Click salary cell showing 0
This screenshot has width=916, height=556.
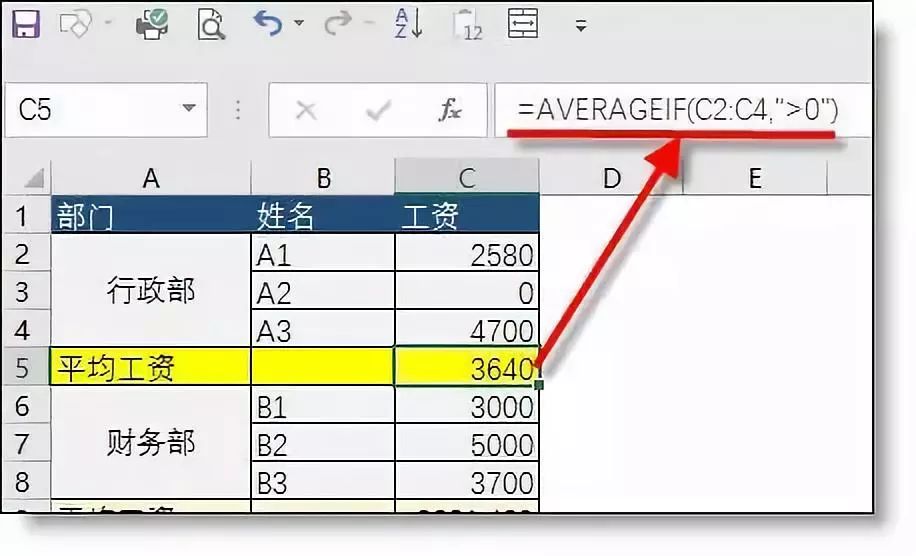(467, 292)
